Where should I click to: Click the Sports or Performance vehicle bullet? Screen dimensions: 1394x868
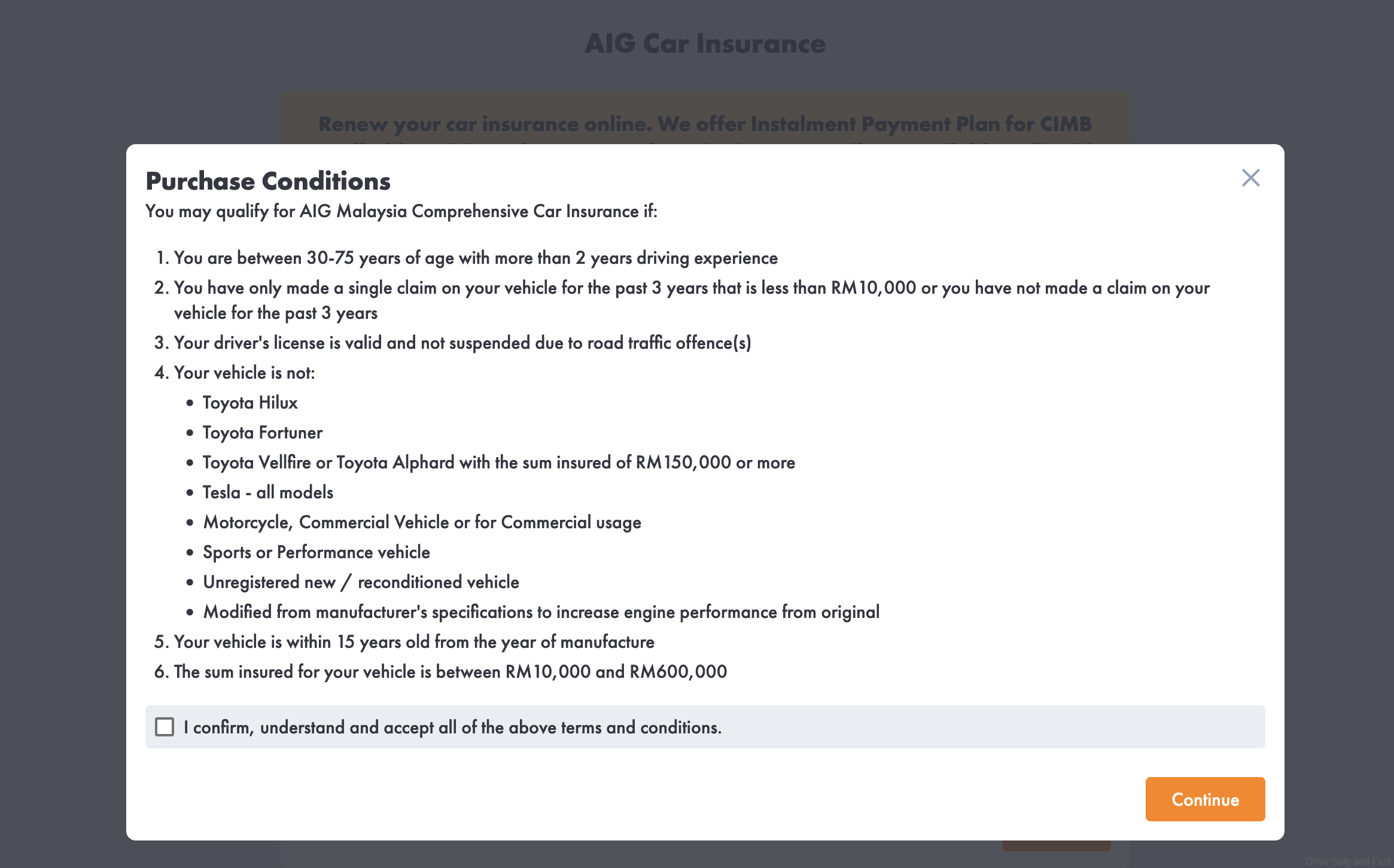(316, 552)
